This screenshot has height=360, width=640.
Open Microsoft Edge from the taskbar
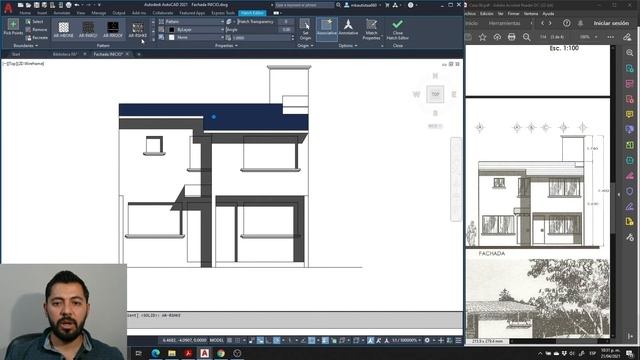point(156,353)
